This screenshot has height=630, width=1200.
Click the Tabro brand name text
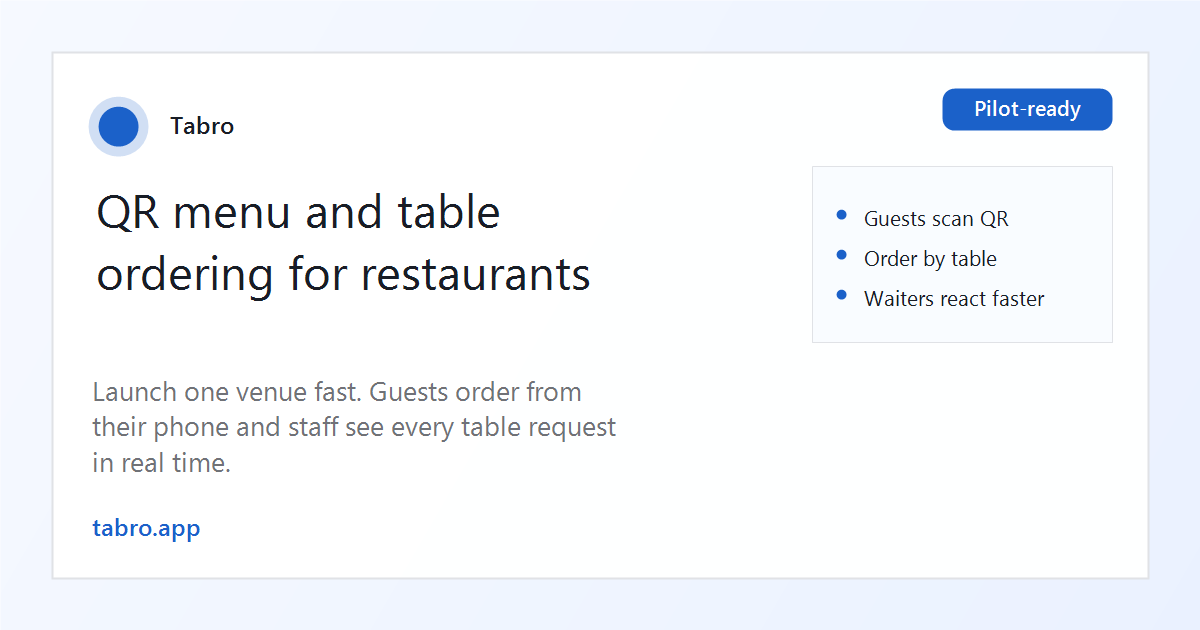click(x=202, y=126)
